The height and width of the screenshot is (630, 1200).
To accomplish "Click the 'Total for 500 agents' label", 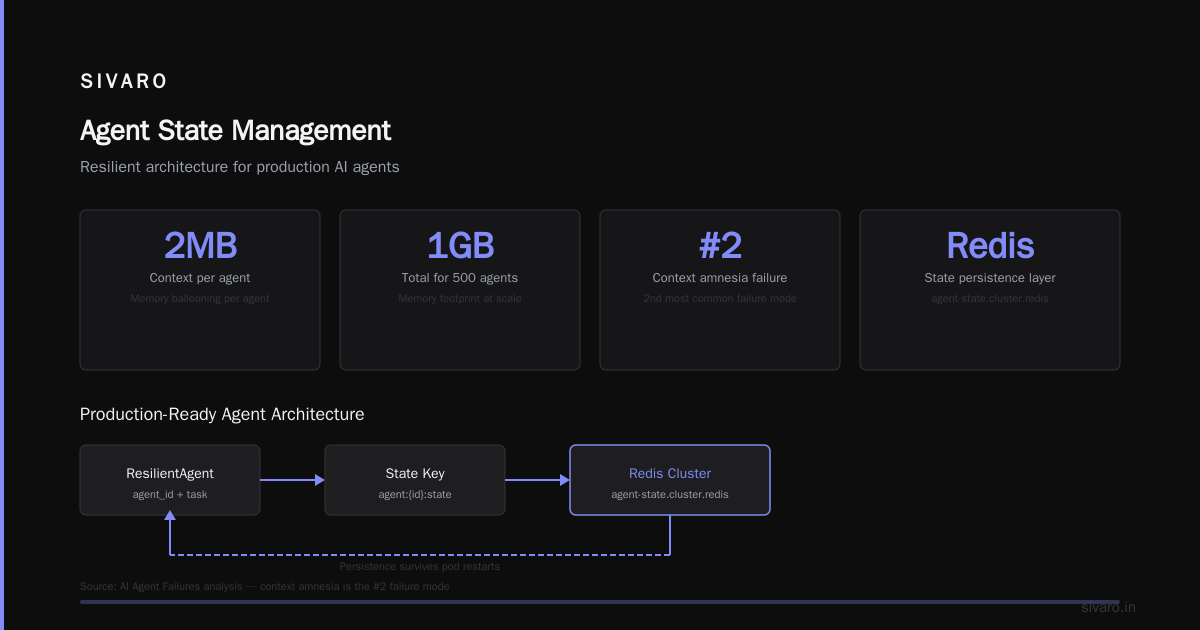I will 460,278.
